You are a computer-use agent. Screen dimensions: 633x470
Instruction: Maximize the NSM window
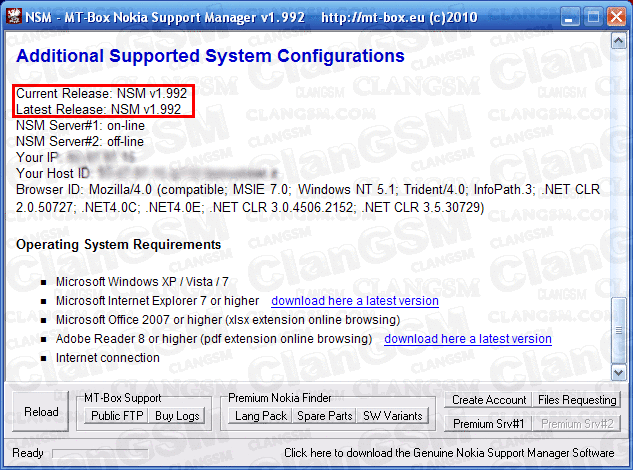click(593, 17)
